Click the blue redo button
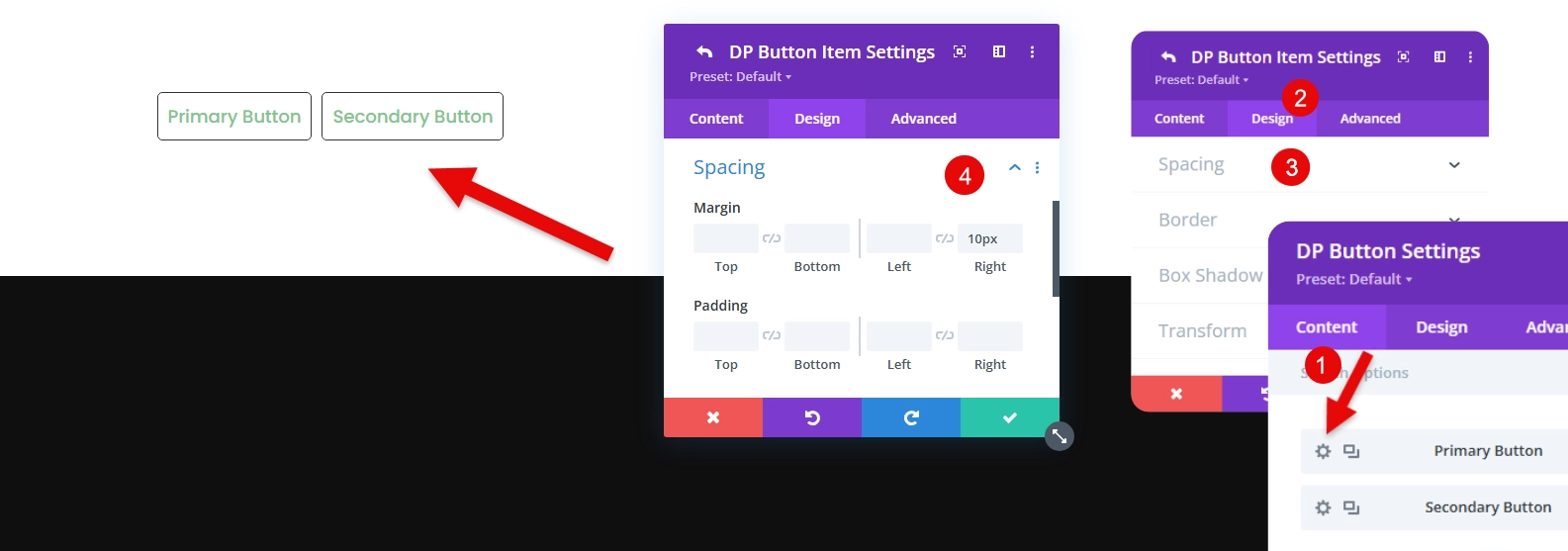Image resolution: width=1568 pixels, height=551 pixels. pos(911,417)
